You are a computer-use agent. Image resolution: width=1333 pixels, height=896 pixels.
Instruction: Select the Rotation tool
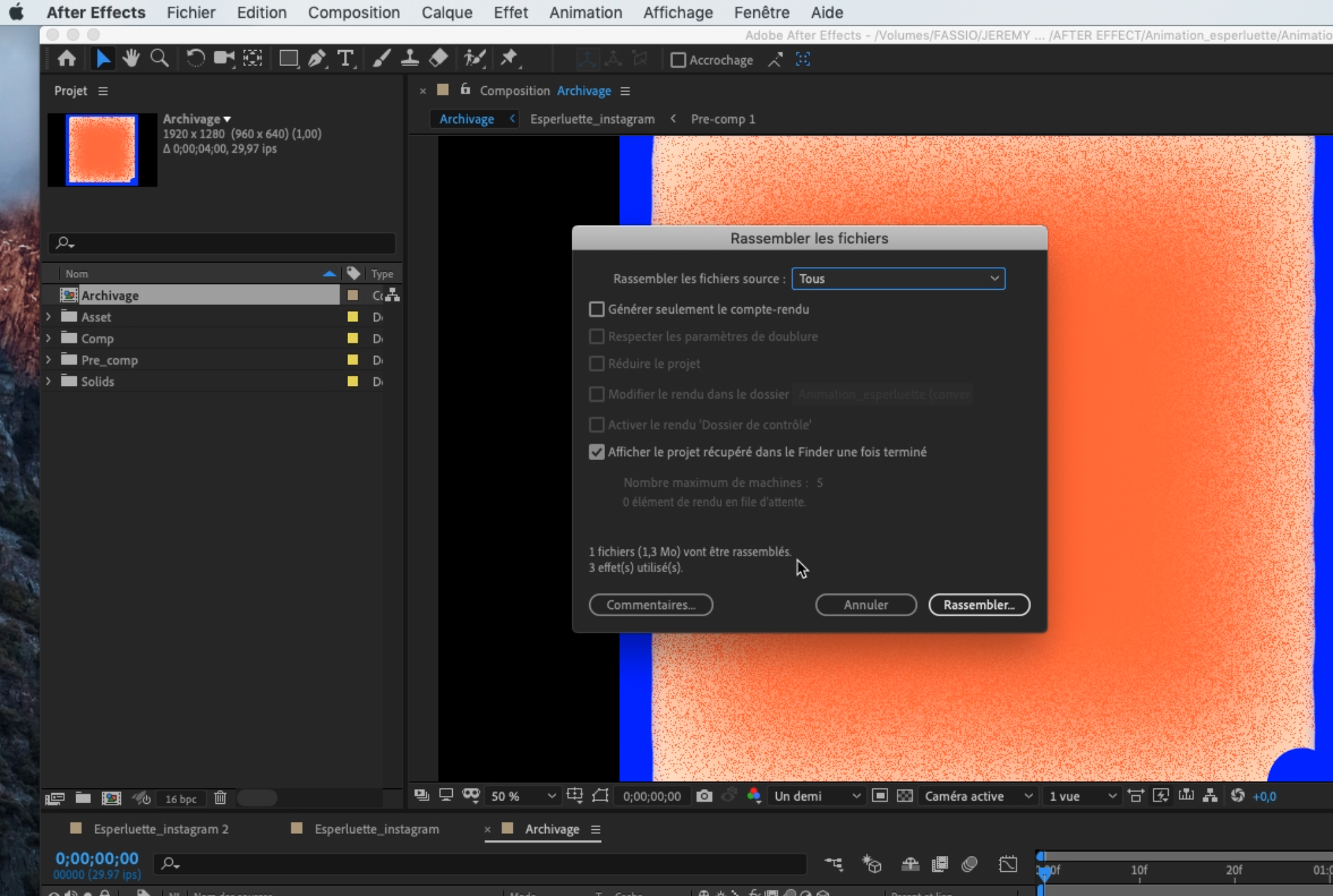[195, 59]
